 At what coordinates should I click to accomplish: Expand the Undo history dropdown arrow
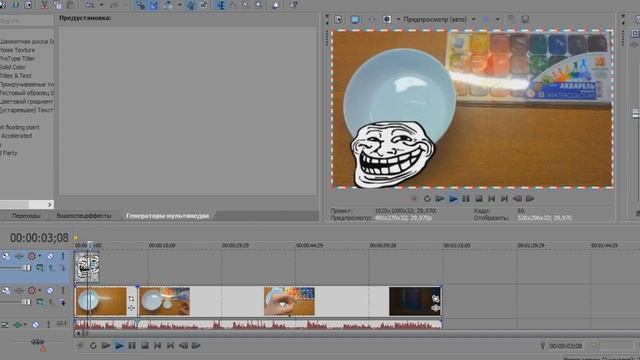[101, 5]
